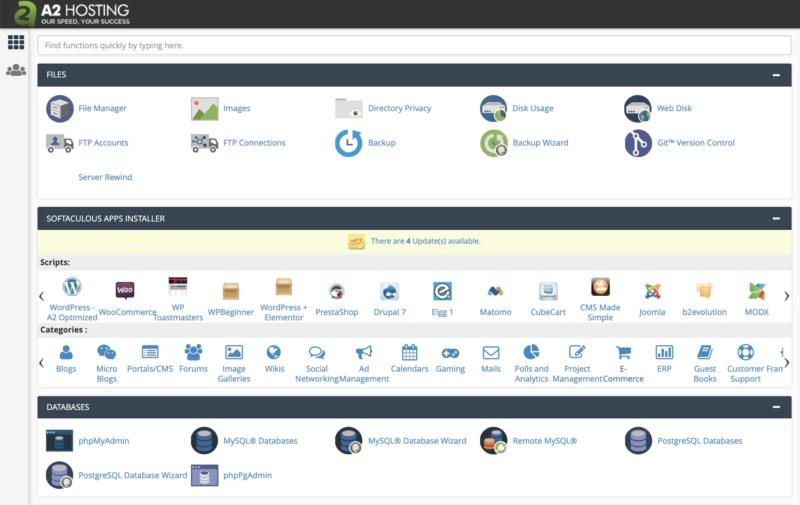Image resolution: width=800 pixels, height=505 pixels.
Task: Open MySQL Databases icon
Action: coord(205,441)
